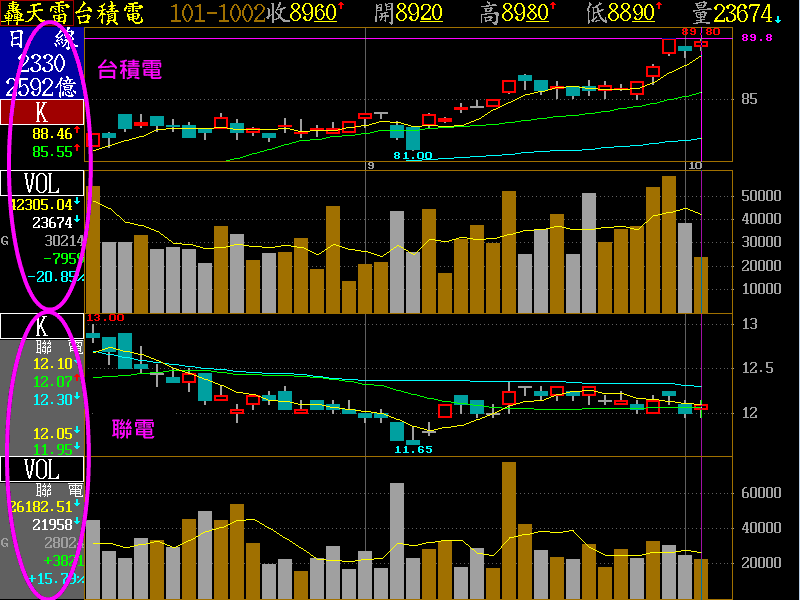Click the 81.00 low price marker
Viewport: 800px width, 600px height.
(412, 155)
